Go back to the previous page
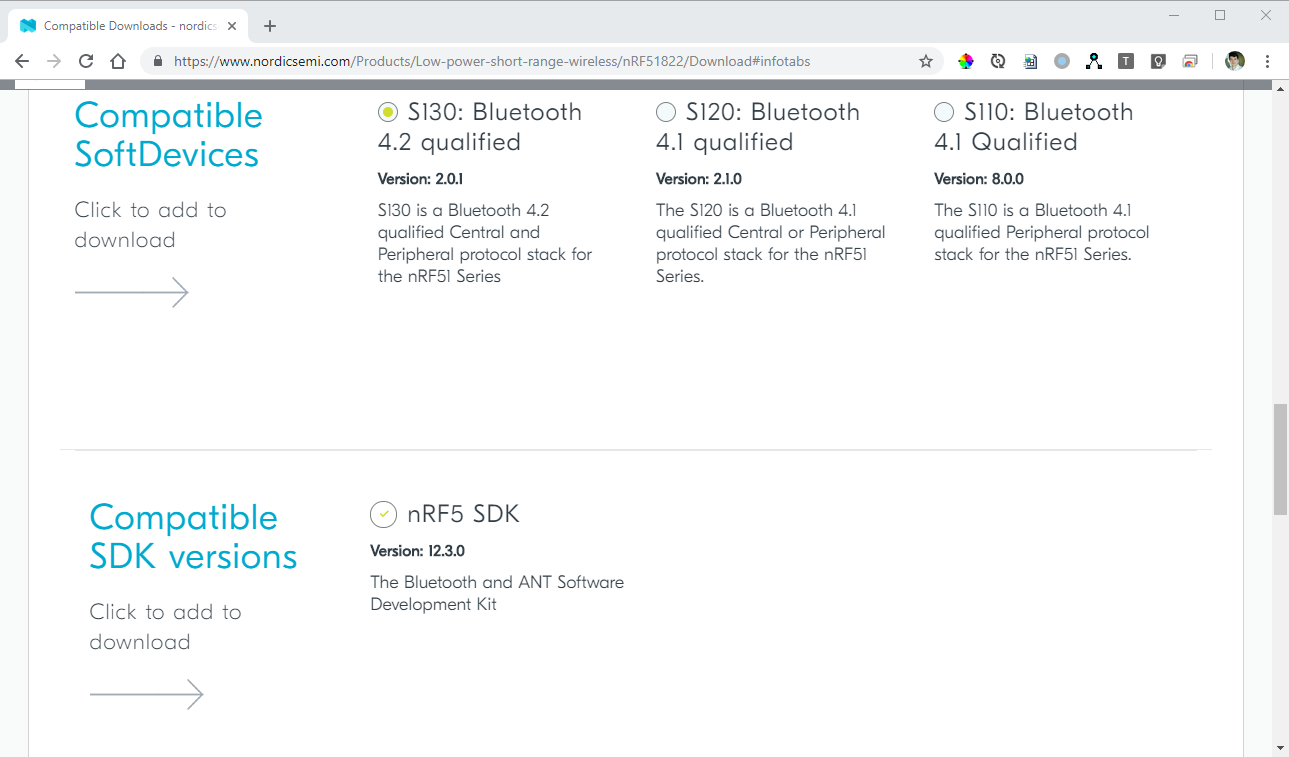The width and height of the screenshot is (1289, 757). [22, 61]
